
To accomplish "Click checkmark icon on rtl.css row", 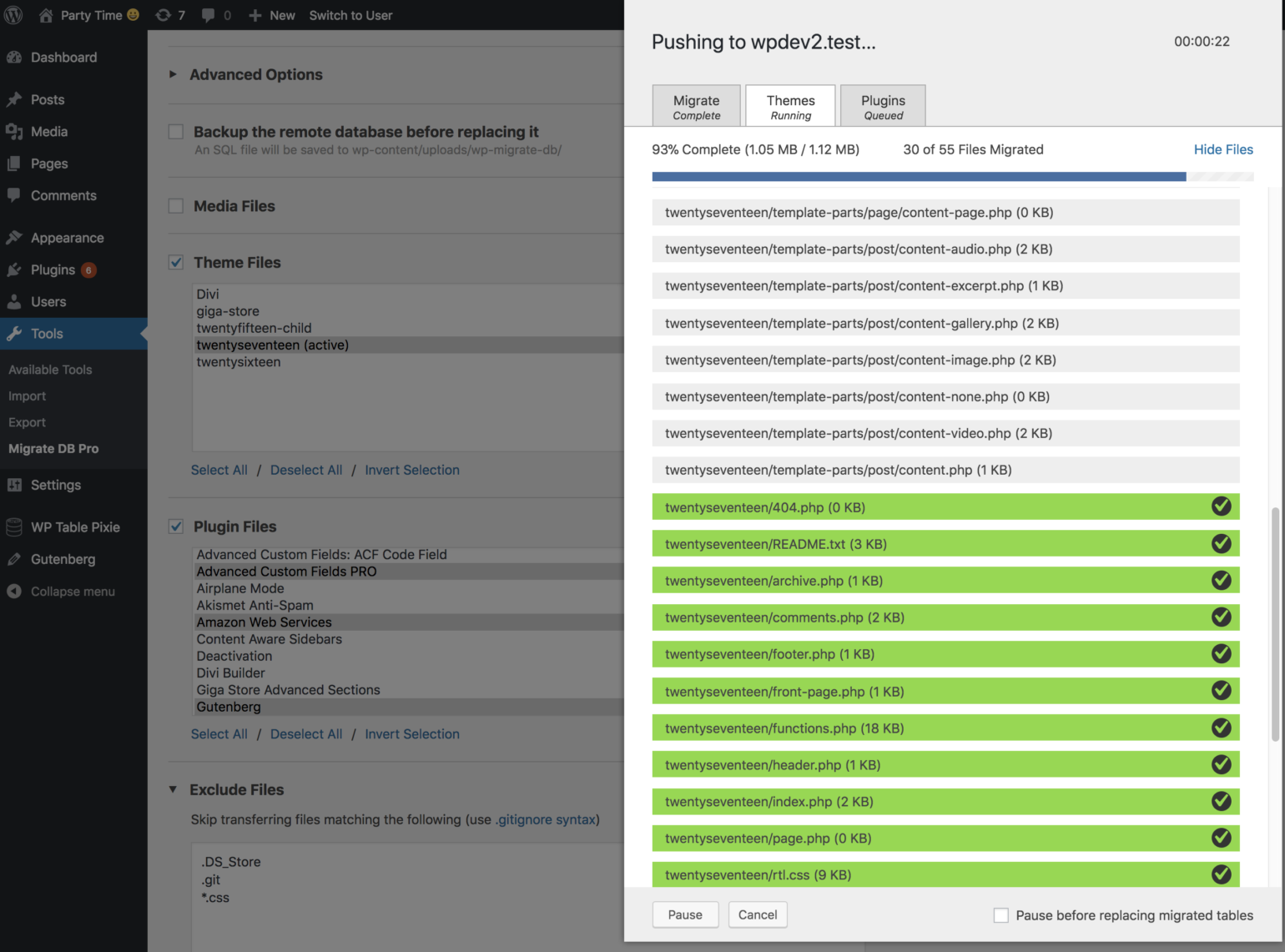I will point(1221,874).
